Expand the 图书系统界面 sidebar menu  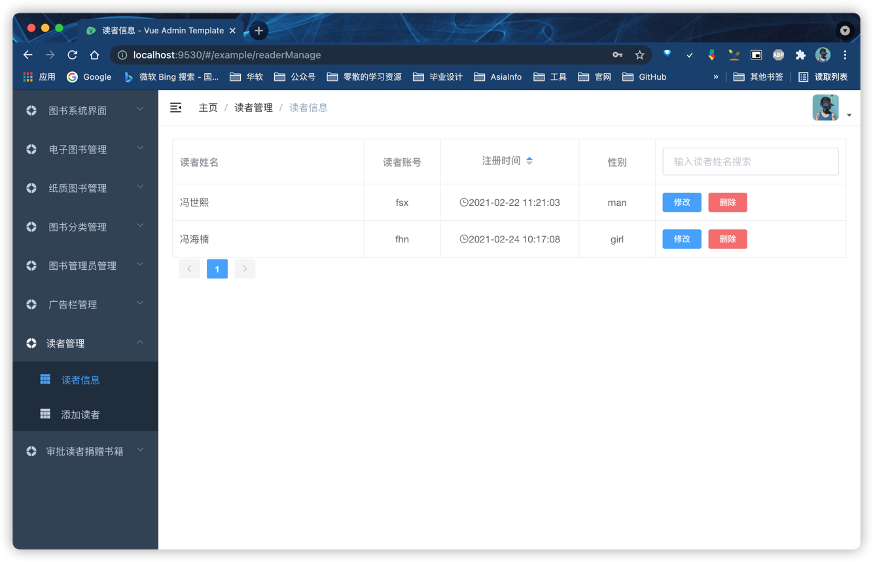pos(85,110)
